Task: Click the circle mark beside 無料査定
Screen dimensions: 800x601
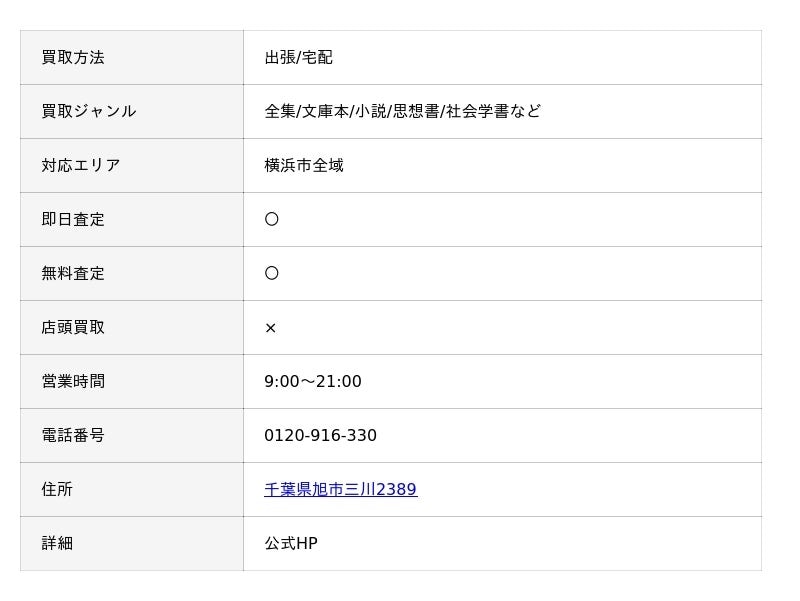Action: point(271,273)
